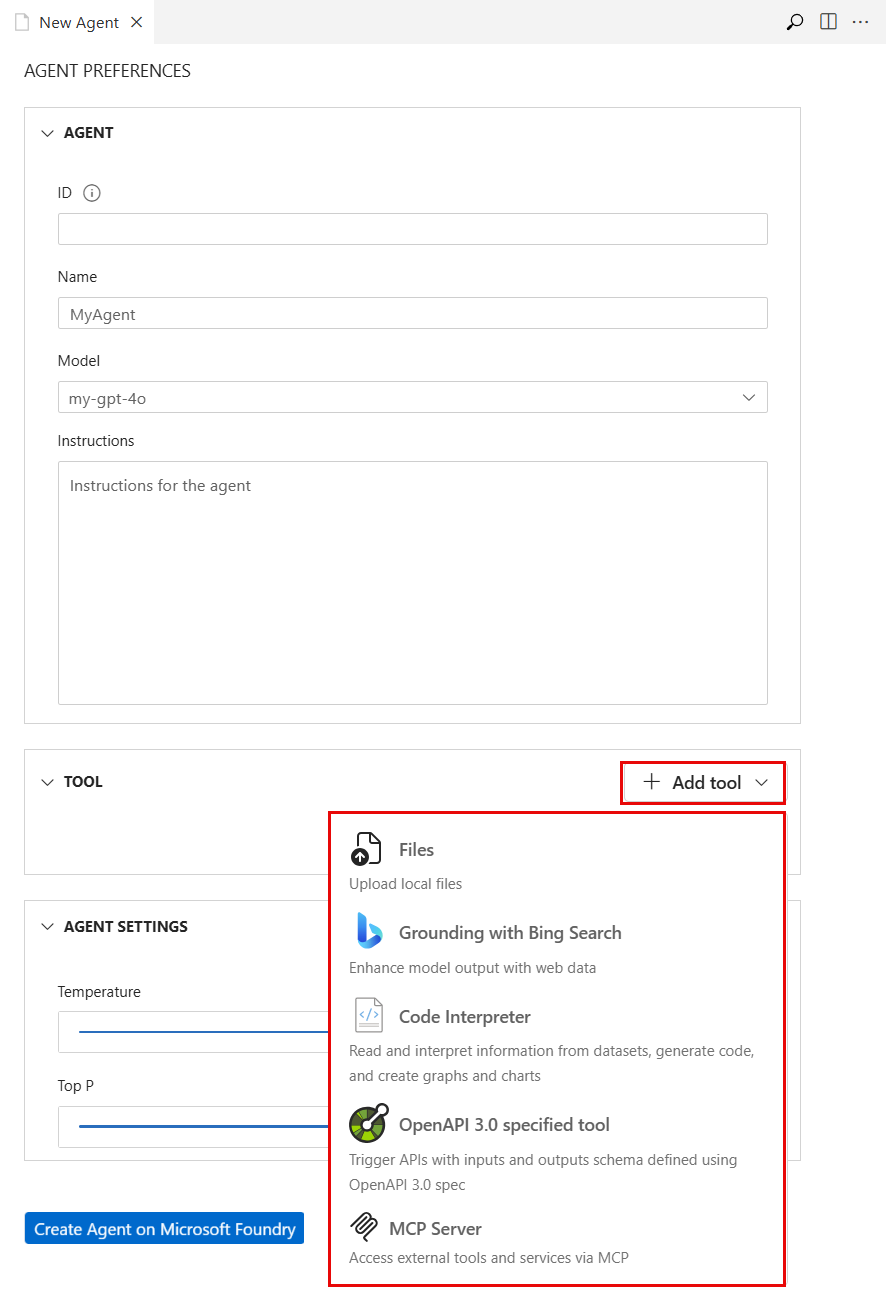Click the plus icon on Add tool
This screenshot has height=1309, width=886.
652,782
